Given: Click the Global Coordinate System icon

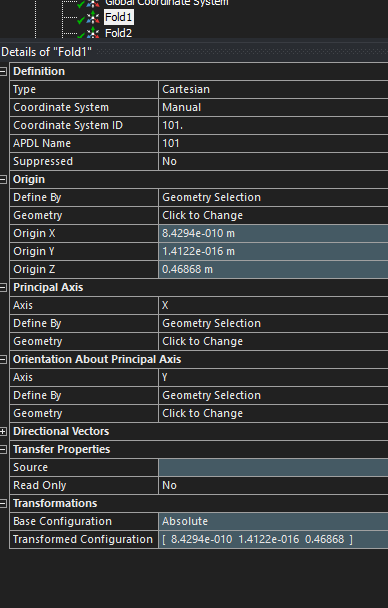Looking at the screenshot, I should (93, 3).
